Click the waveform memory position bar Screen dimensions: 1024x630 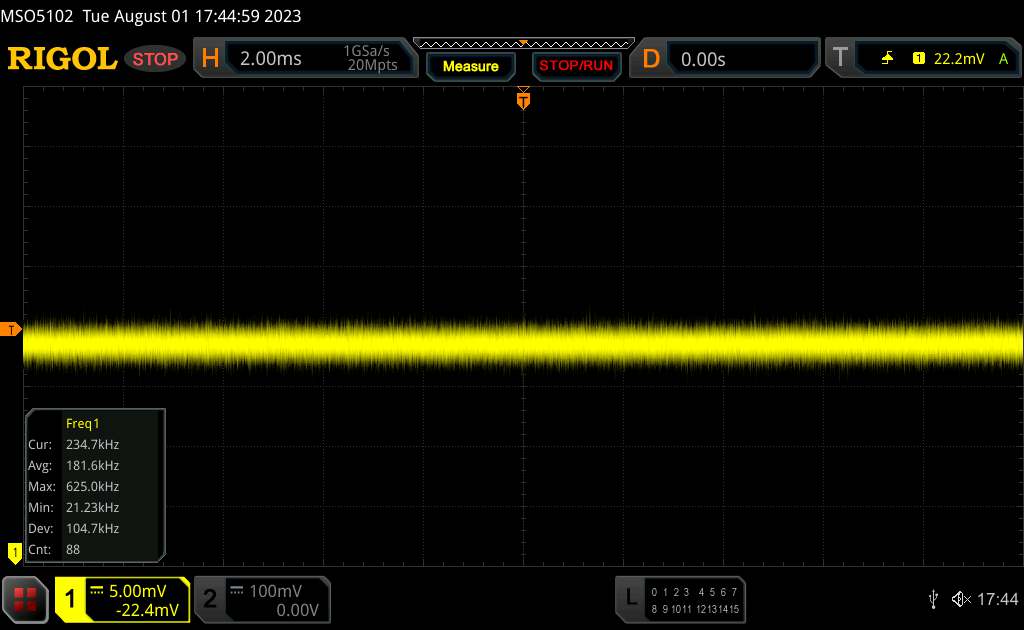(524, 43)
